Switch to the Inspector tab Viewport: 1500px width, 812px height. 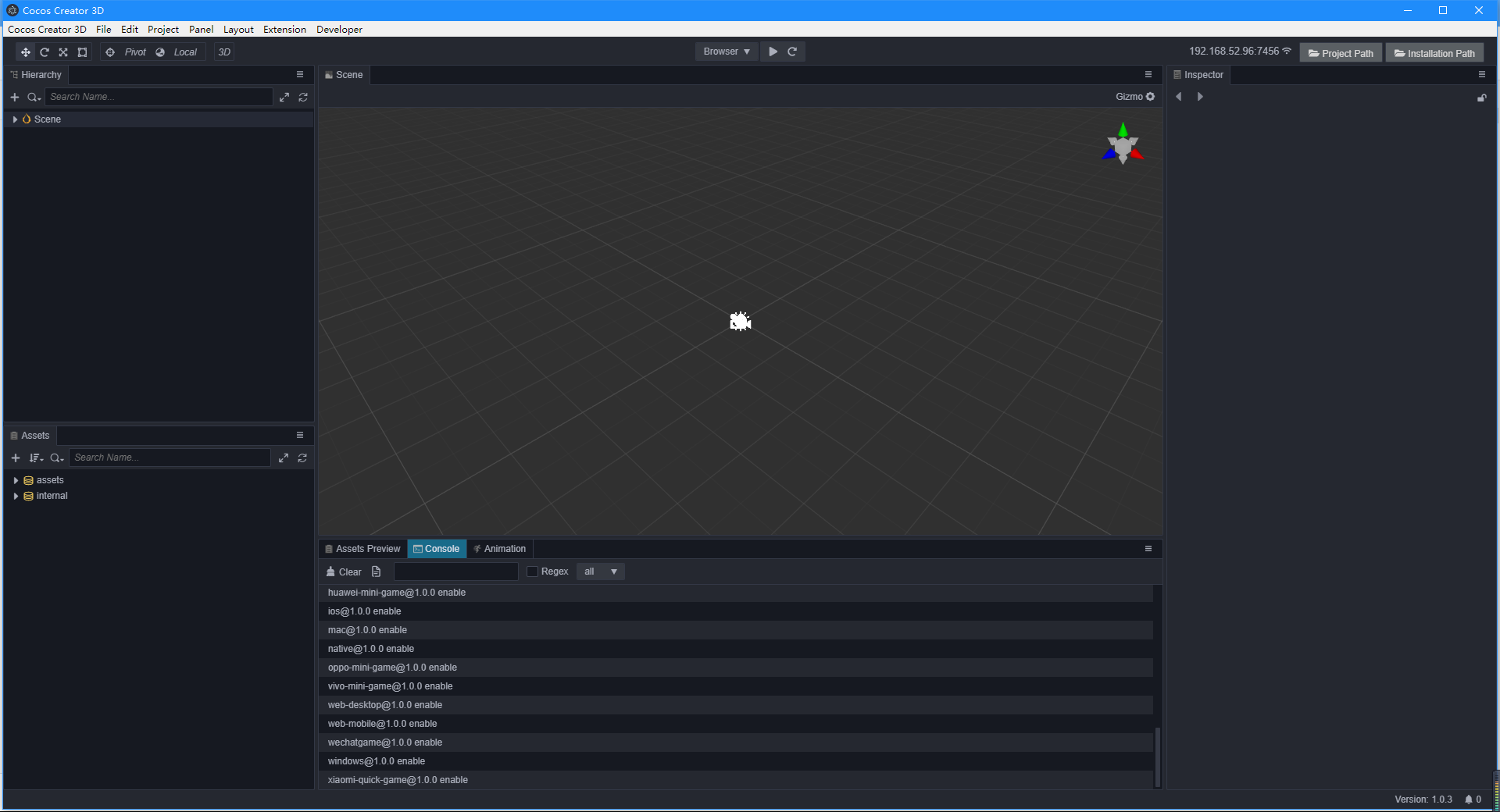click(x=1198, y=75)
